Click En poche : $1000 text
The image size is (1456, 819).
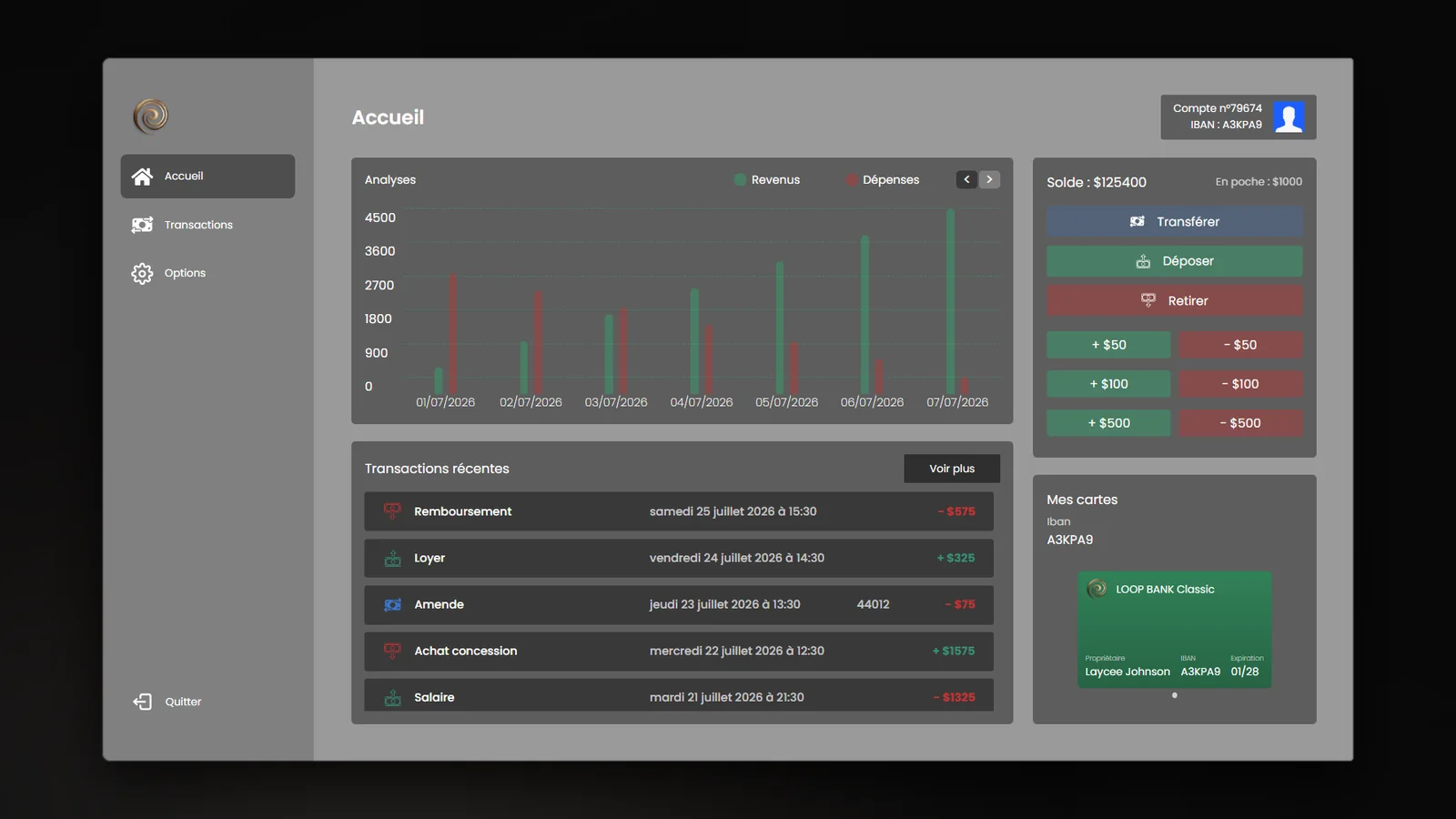coord(1259,182)
